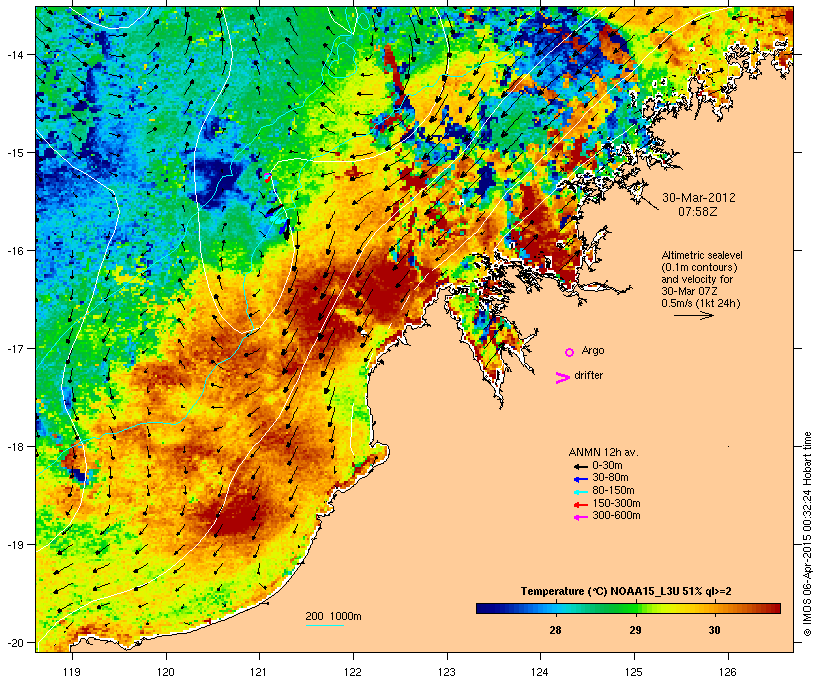Click the latitude label -15

[x=14, y=153]
